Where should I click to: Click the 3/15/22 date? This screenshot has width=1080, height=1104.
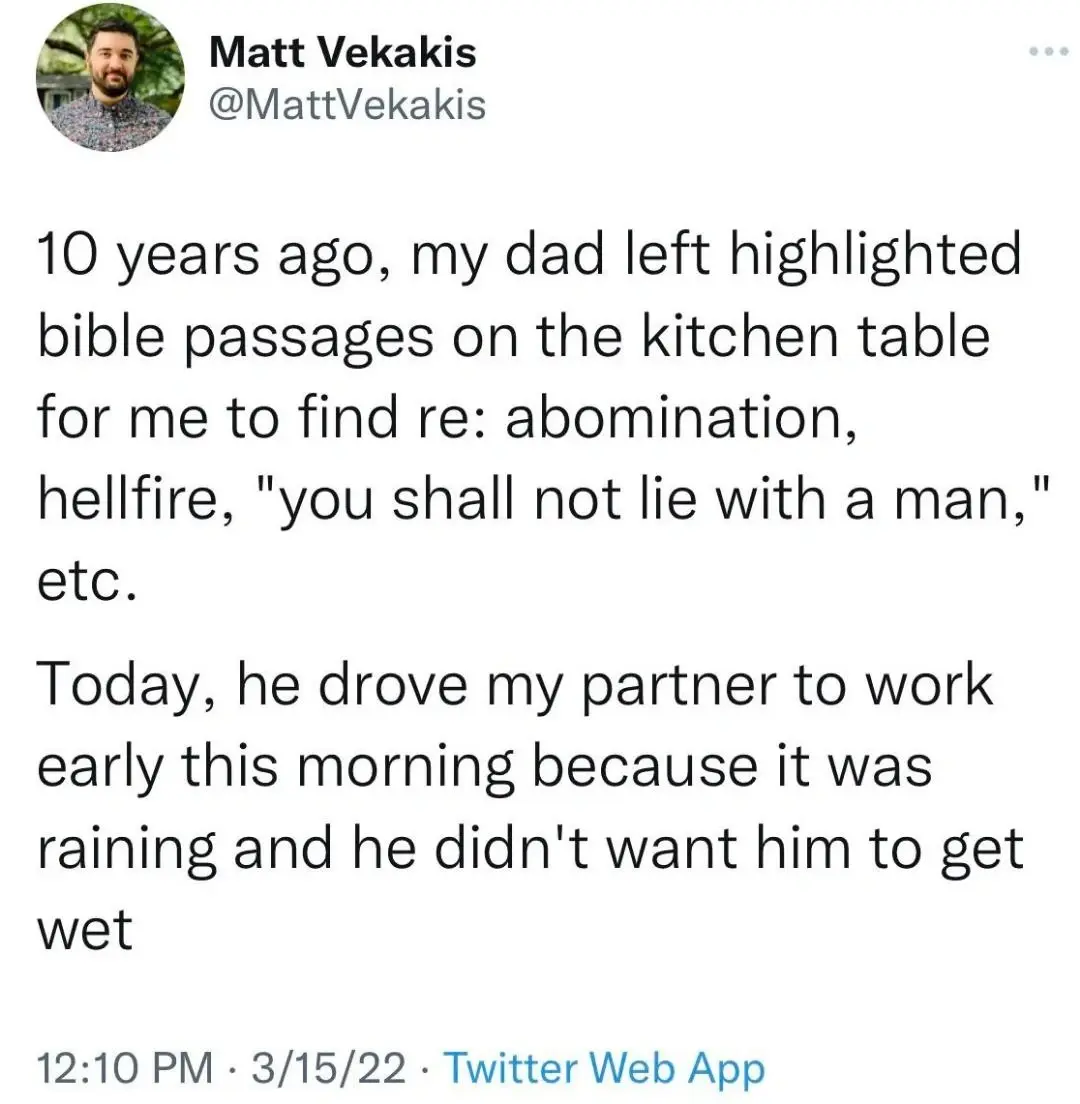click(x=332, y=1068)
